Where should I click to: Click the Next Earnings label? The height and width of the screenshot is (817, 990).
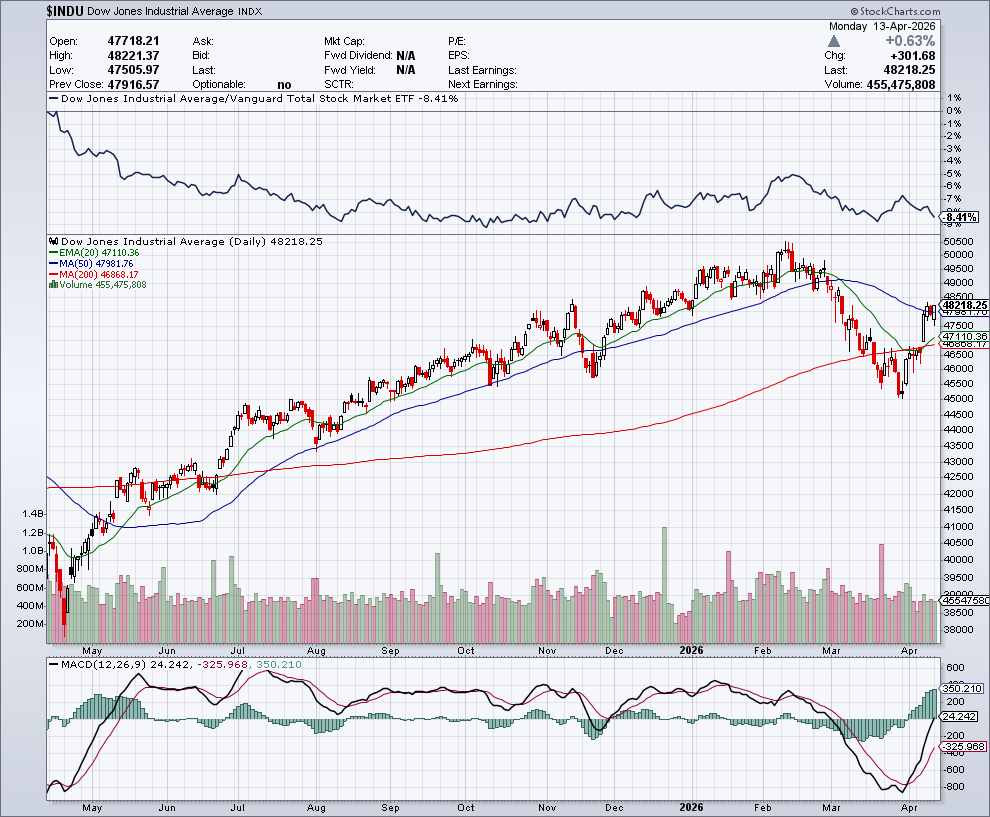click(x=483, y=85)
